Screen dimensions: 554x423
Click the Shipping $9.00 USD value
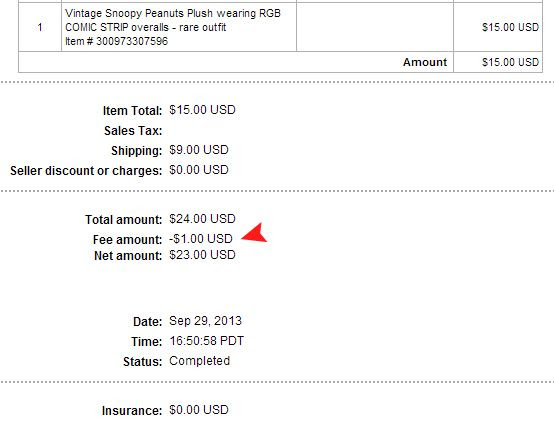[199, 150]
